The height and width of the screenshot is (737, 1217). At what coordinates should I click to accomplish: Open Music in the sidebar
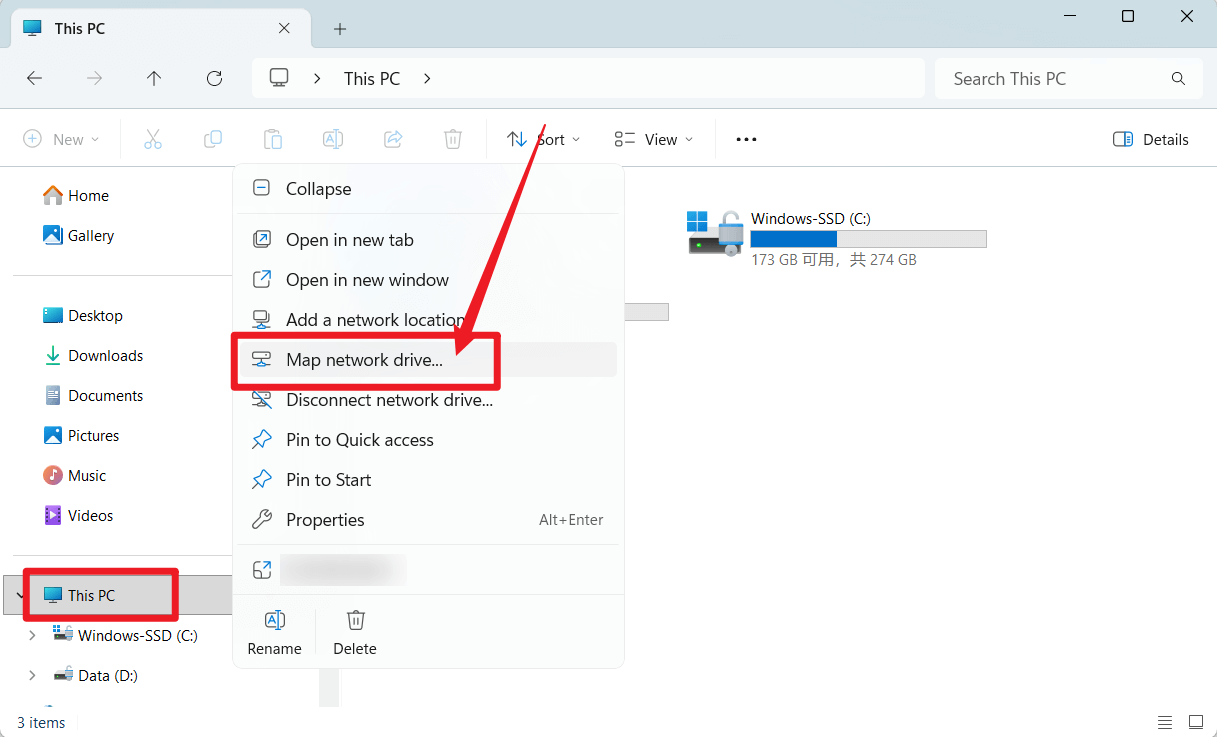click(x=74, y=475)
